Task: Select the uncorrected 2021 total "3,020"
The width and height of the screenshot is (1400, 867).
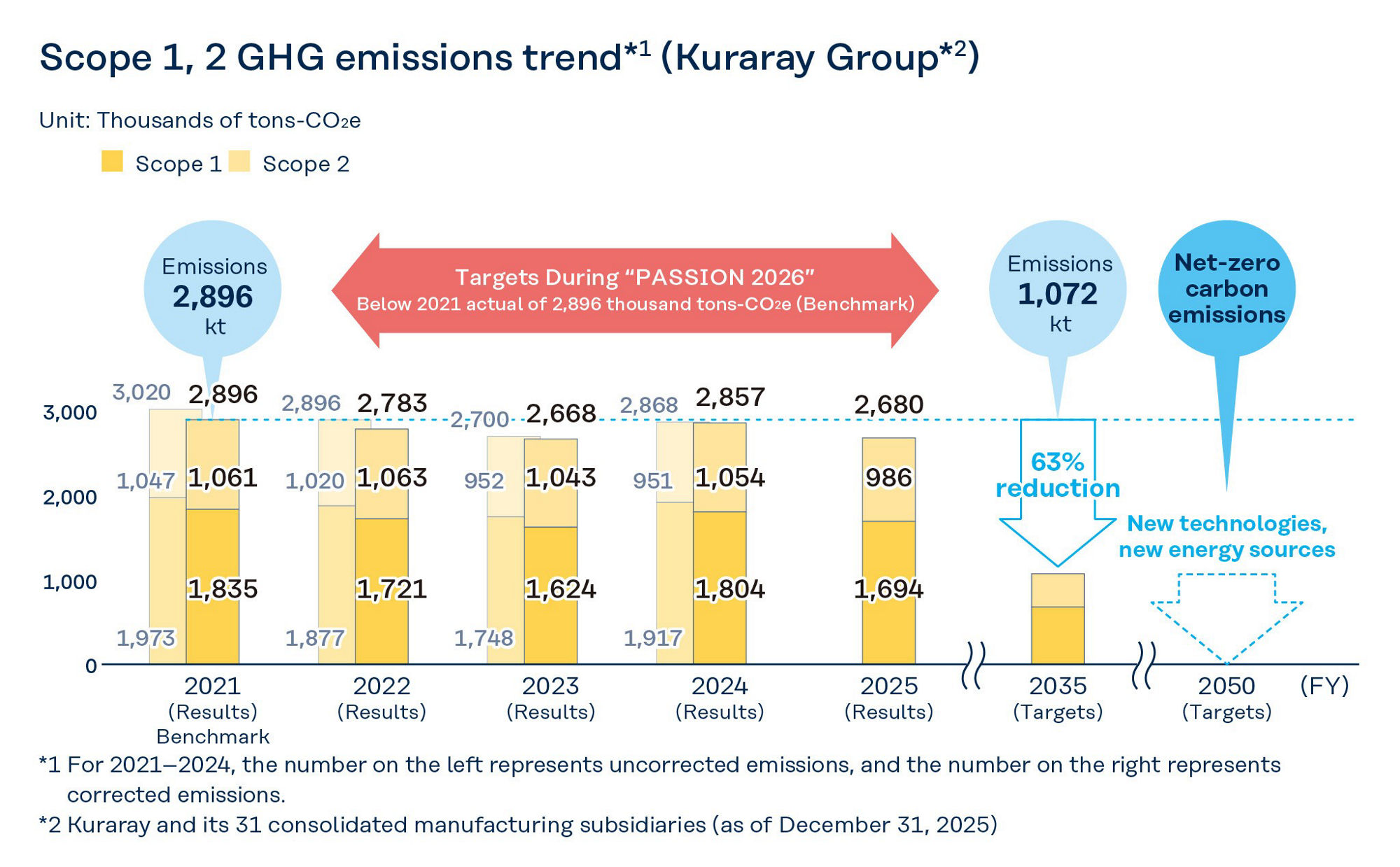Action: pos(141,392)
